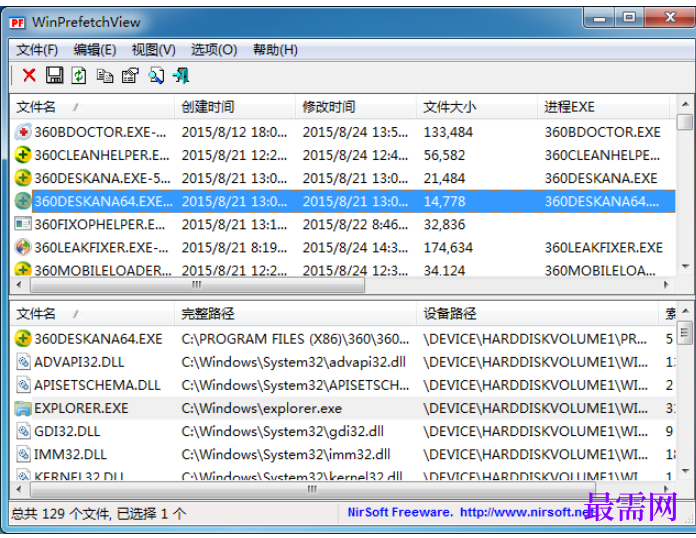
Task: Open the 选项(O) menu
Action: [214, 50]
